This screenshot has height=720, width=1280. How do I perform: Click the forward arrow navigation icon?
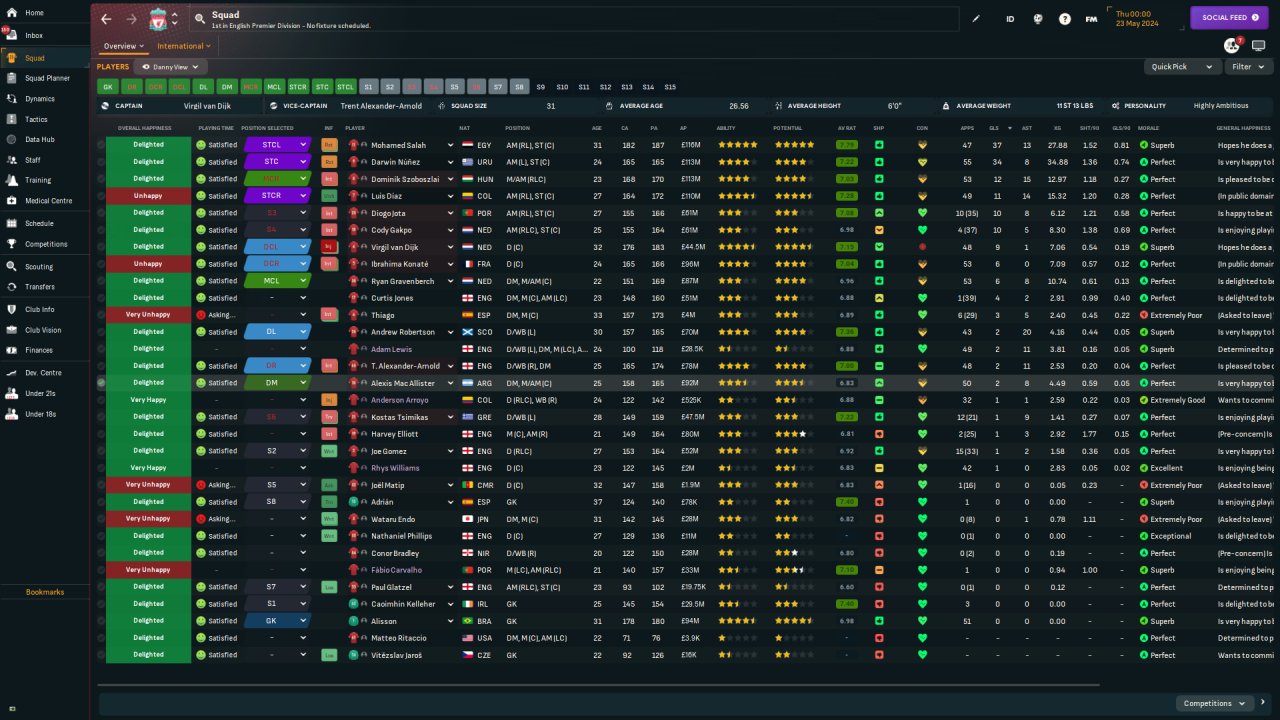[x=132, y=19]
